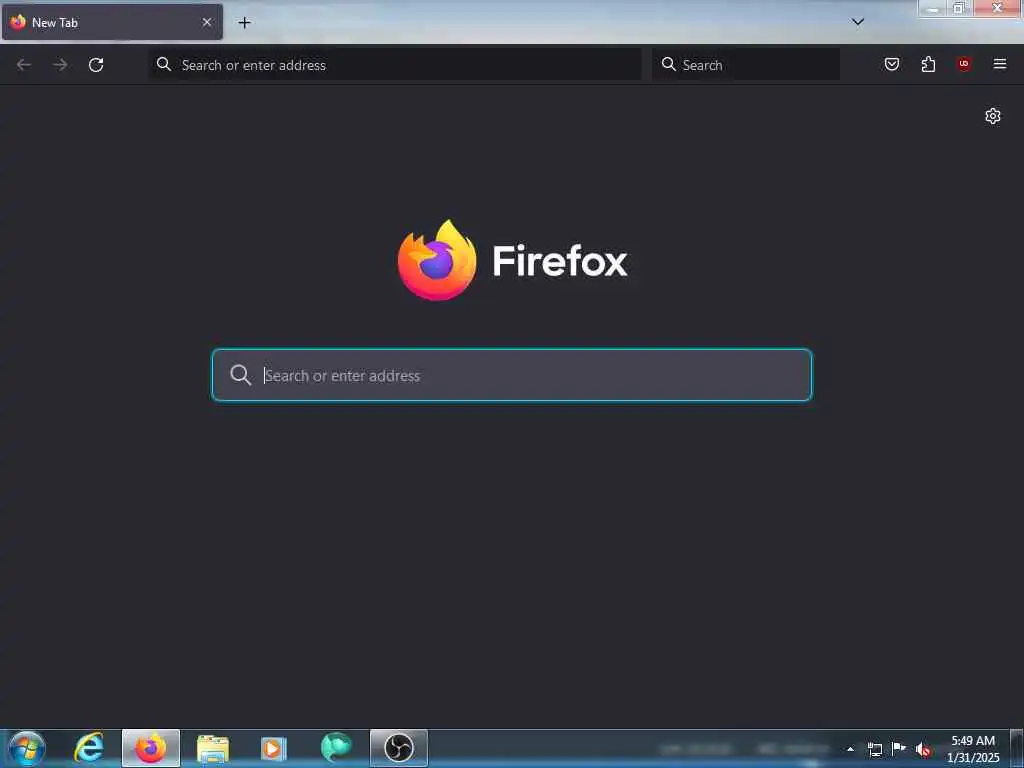Open the uBlock Origin extension icon
Viewport: 1024px width, 768px height.
coord(964,64)
